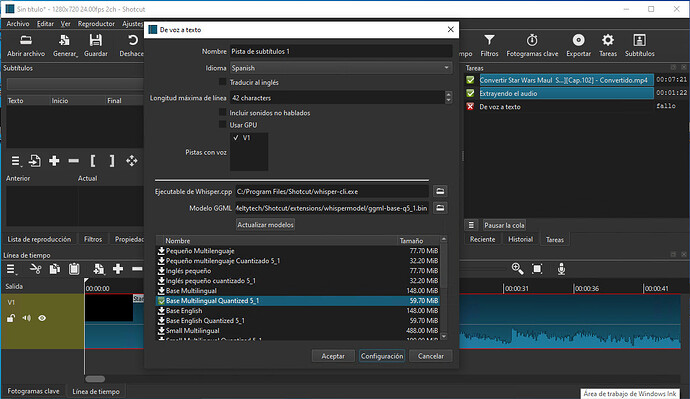Image resolution: width=690 pixels, height=399 pixels.
Task: Open the Archivo menu
Action: 18,24
